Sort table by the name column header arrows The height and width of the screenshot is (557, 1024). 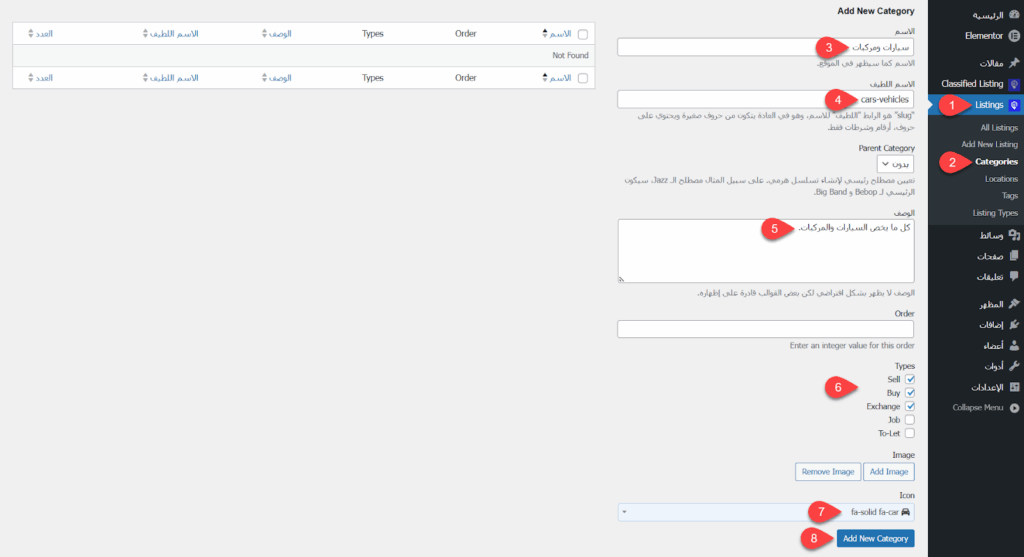544,33
